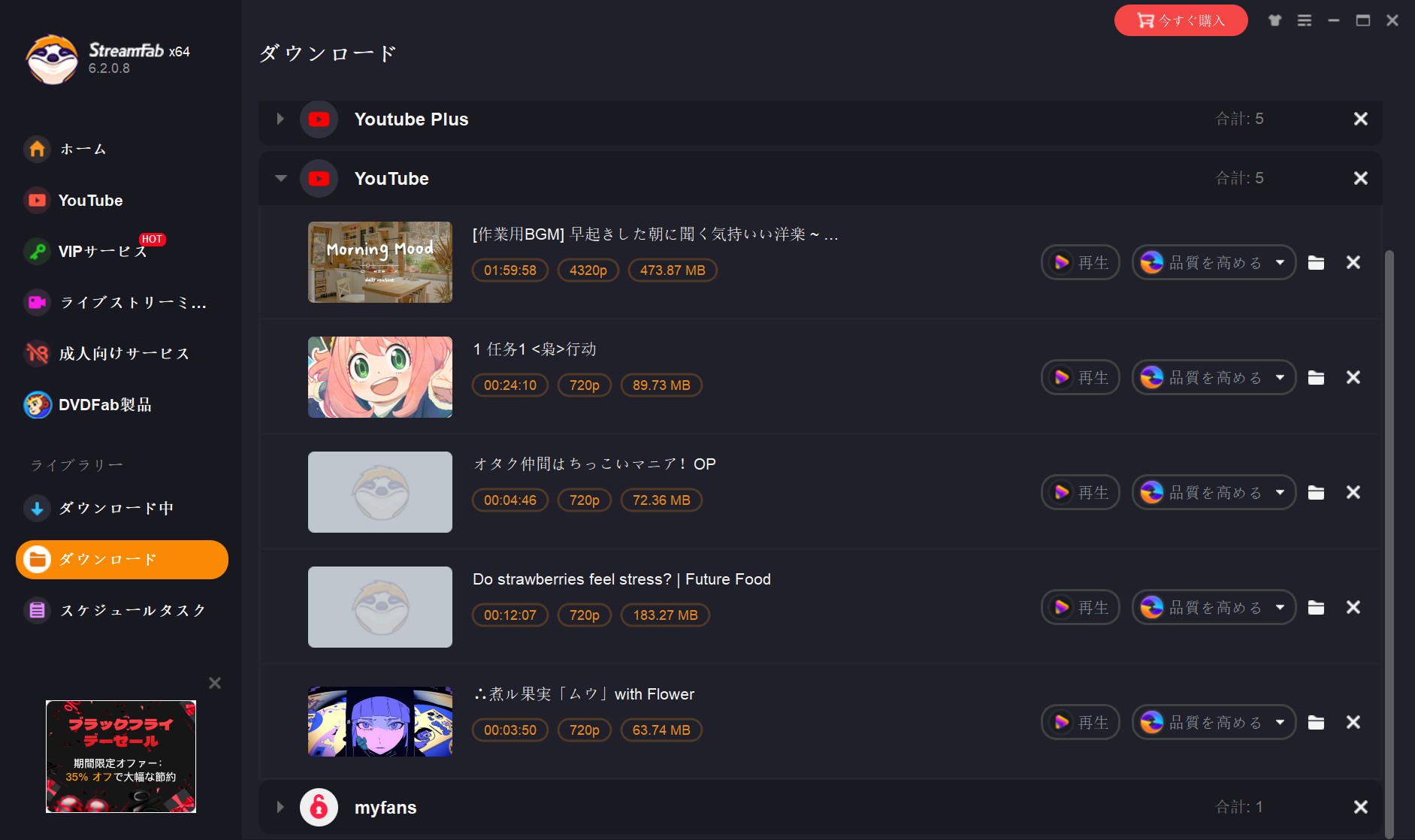
Task: Collapse the YouTube downloads group
Action: pyautogui.click(x=280, y=178)
